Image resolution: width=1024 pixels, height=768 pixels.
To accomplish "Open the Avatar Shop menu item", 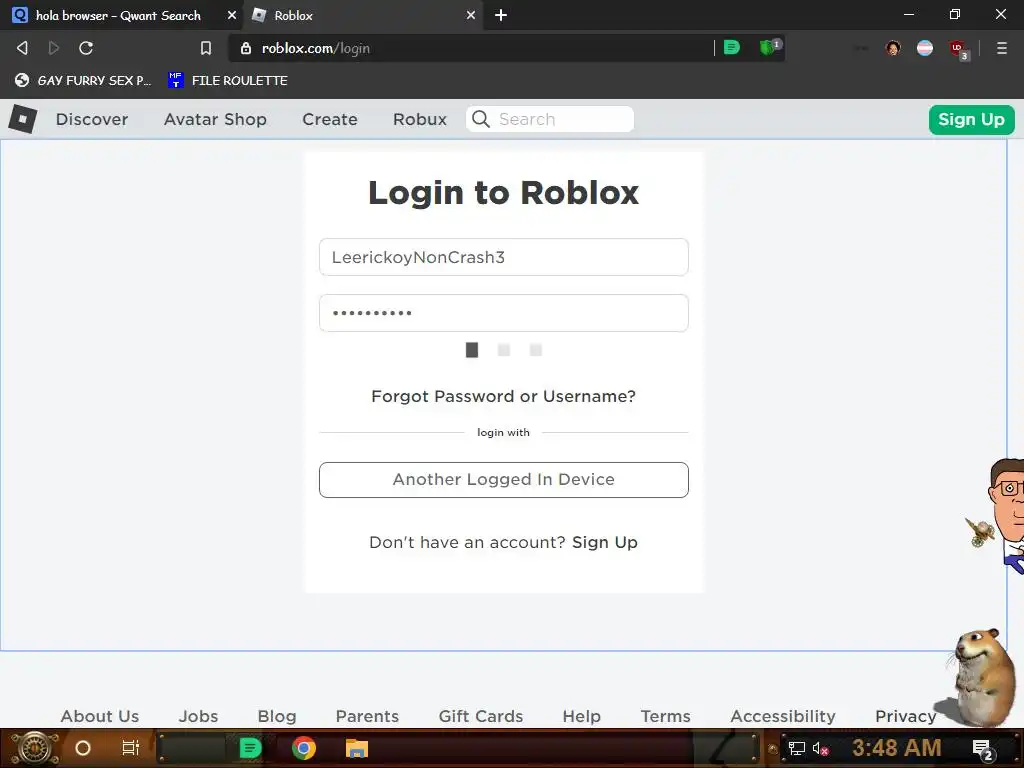I will pos(215,120).
